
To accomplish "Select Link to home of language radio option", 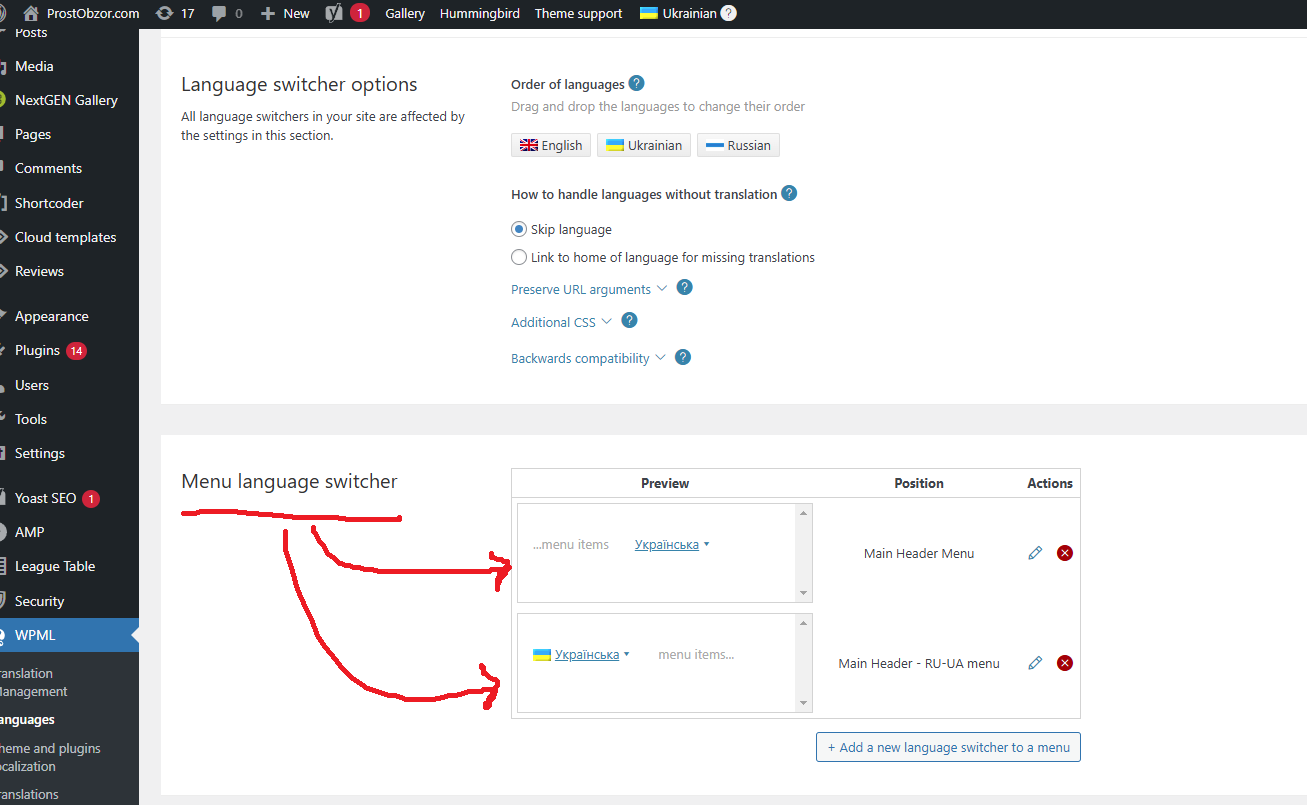I will (x=519, y=257).
